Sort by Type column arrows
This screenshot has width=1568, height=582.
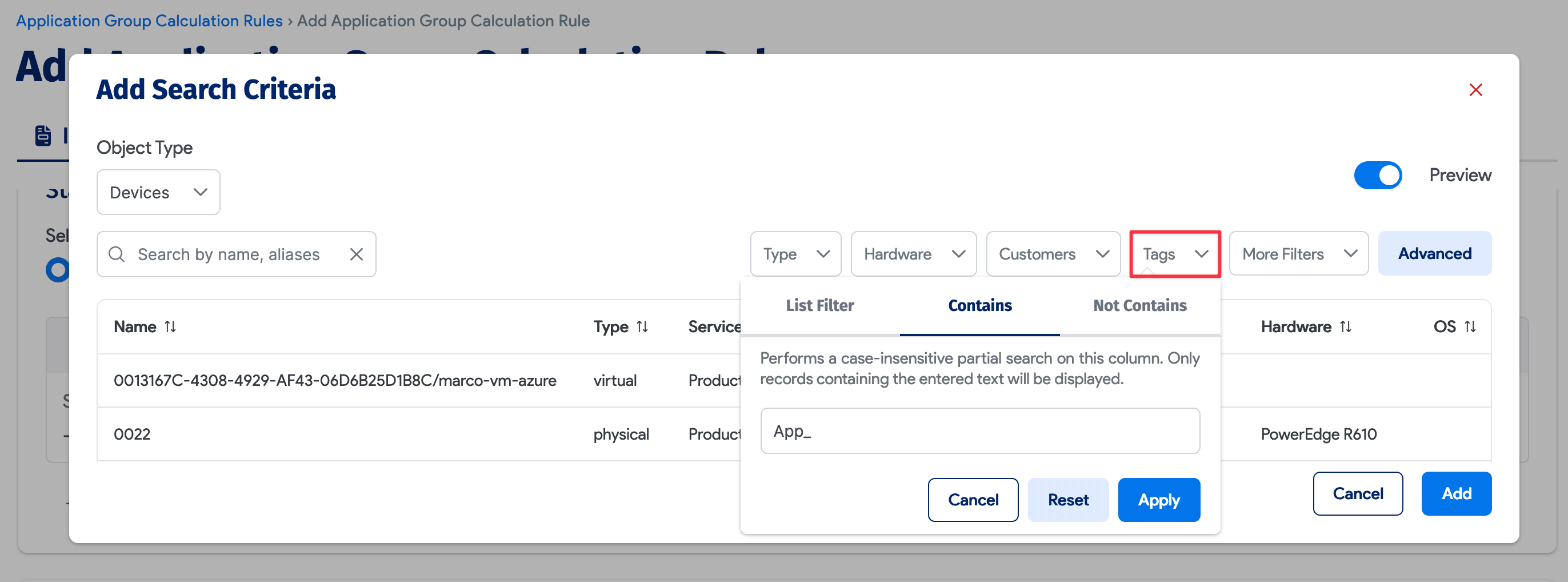coord(642,327)
